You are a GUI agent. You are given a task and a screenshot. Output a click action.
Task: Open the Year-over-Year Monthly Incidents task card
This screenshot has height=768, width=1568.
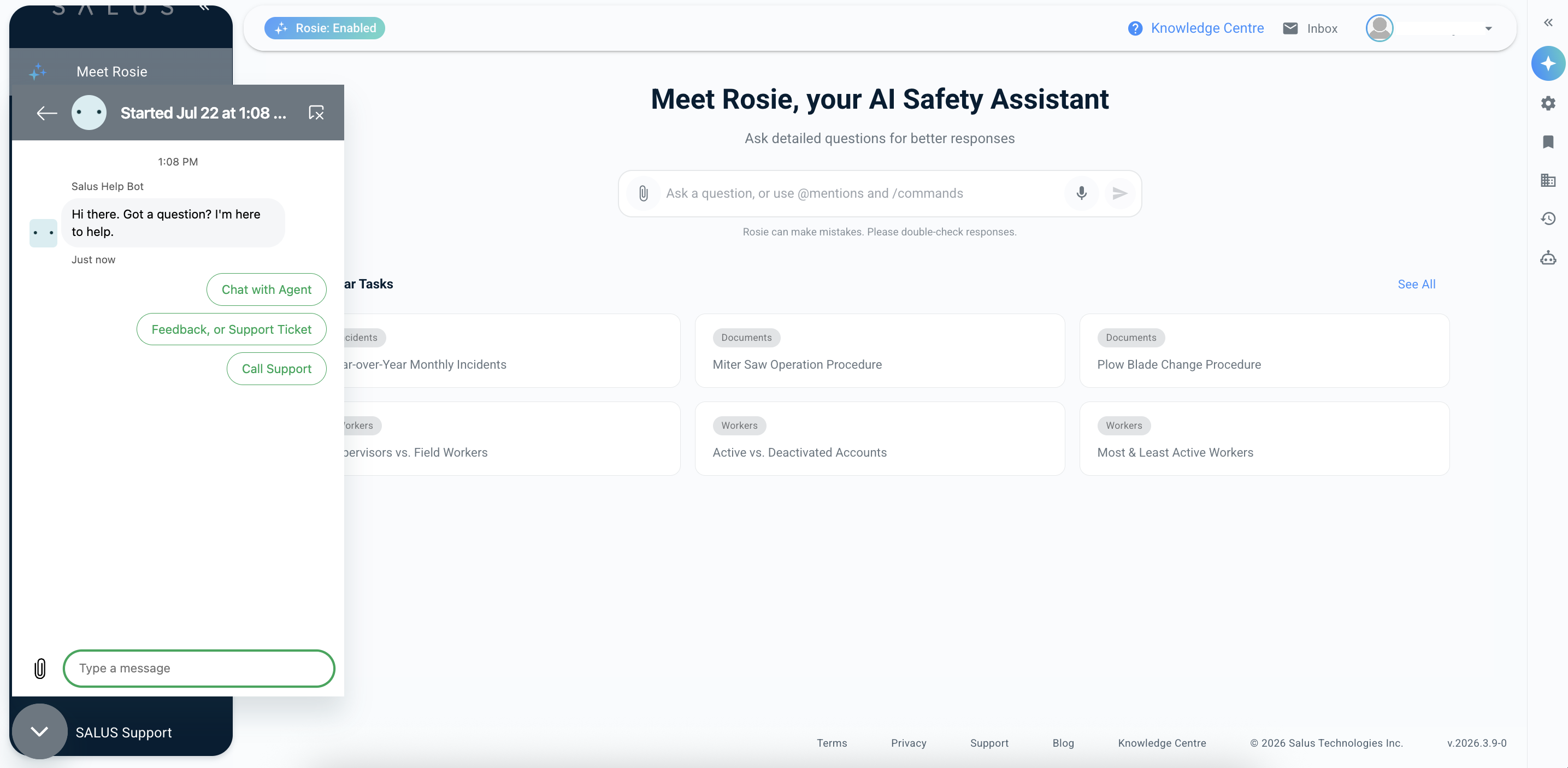512,351
